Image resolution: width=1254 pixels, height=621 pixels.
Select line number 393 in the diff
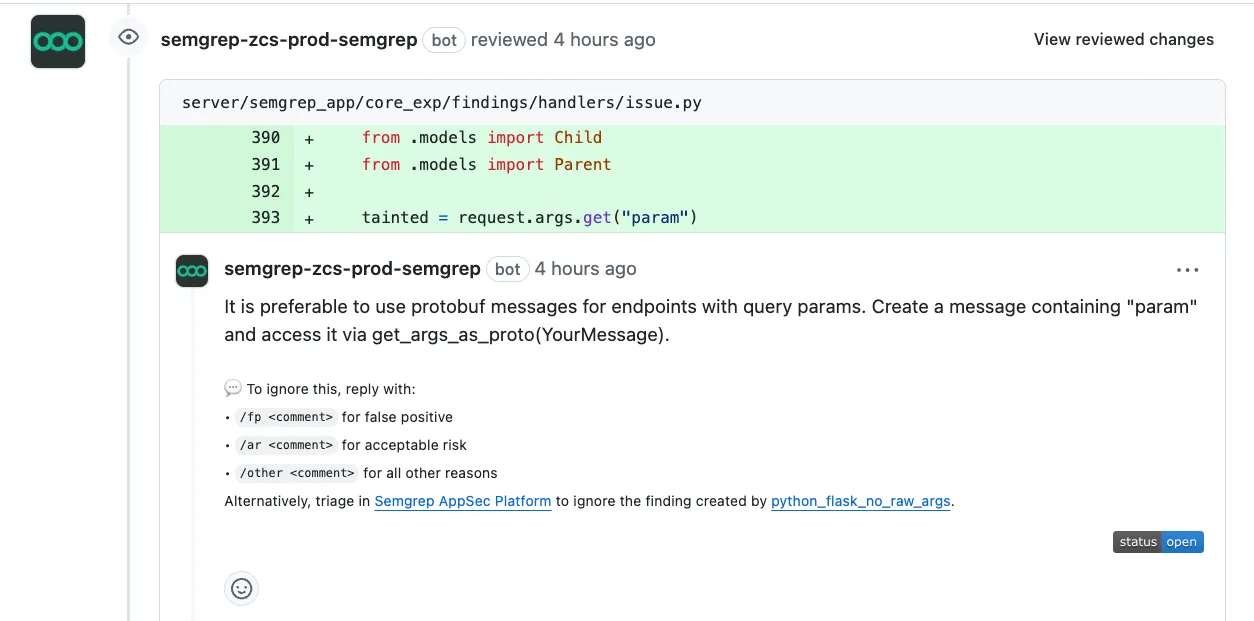point(265,218)
